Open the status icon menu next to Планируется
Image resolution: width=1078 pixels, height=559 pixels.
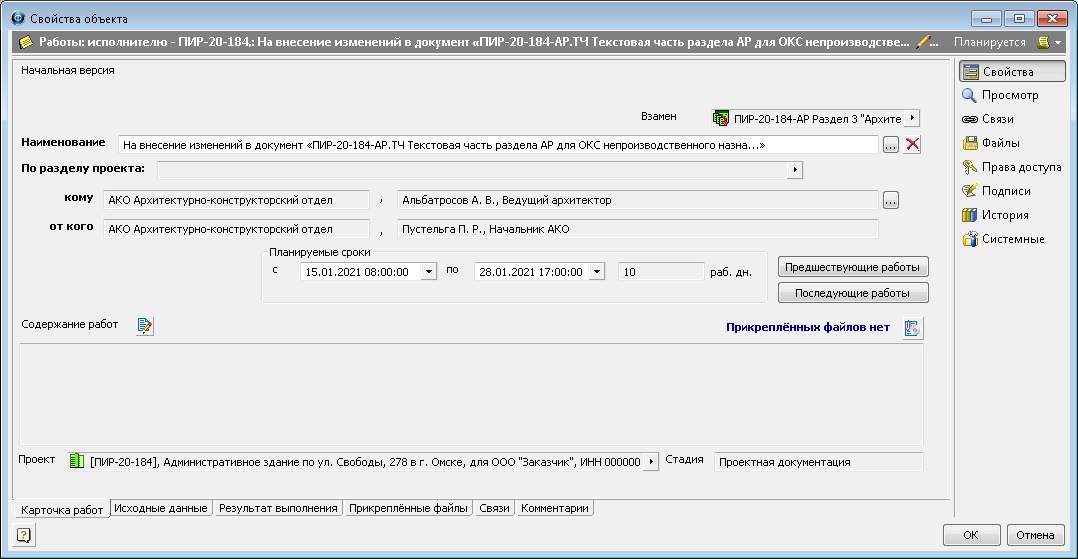[1048, 43]
